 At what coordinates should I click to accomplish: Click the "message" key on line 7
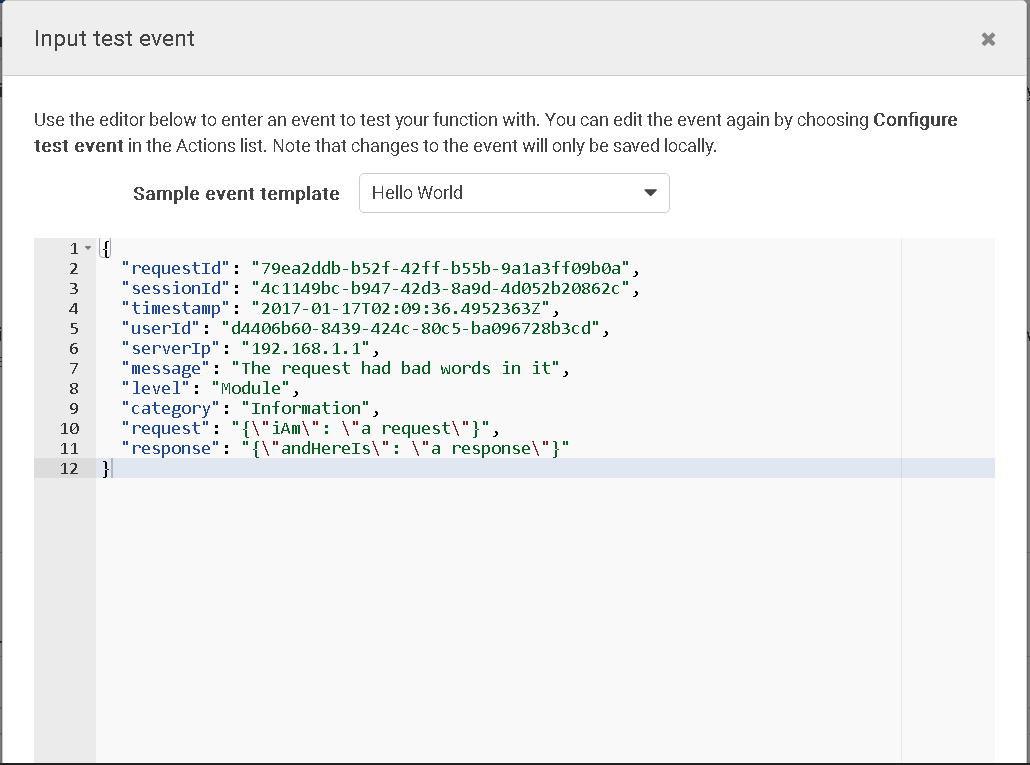(166, 368)
